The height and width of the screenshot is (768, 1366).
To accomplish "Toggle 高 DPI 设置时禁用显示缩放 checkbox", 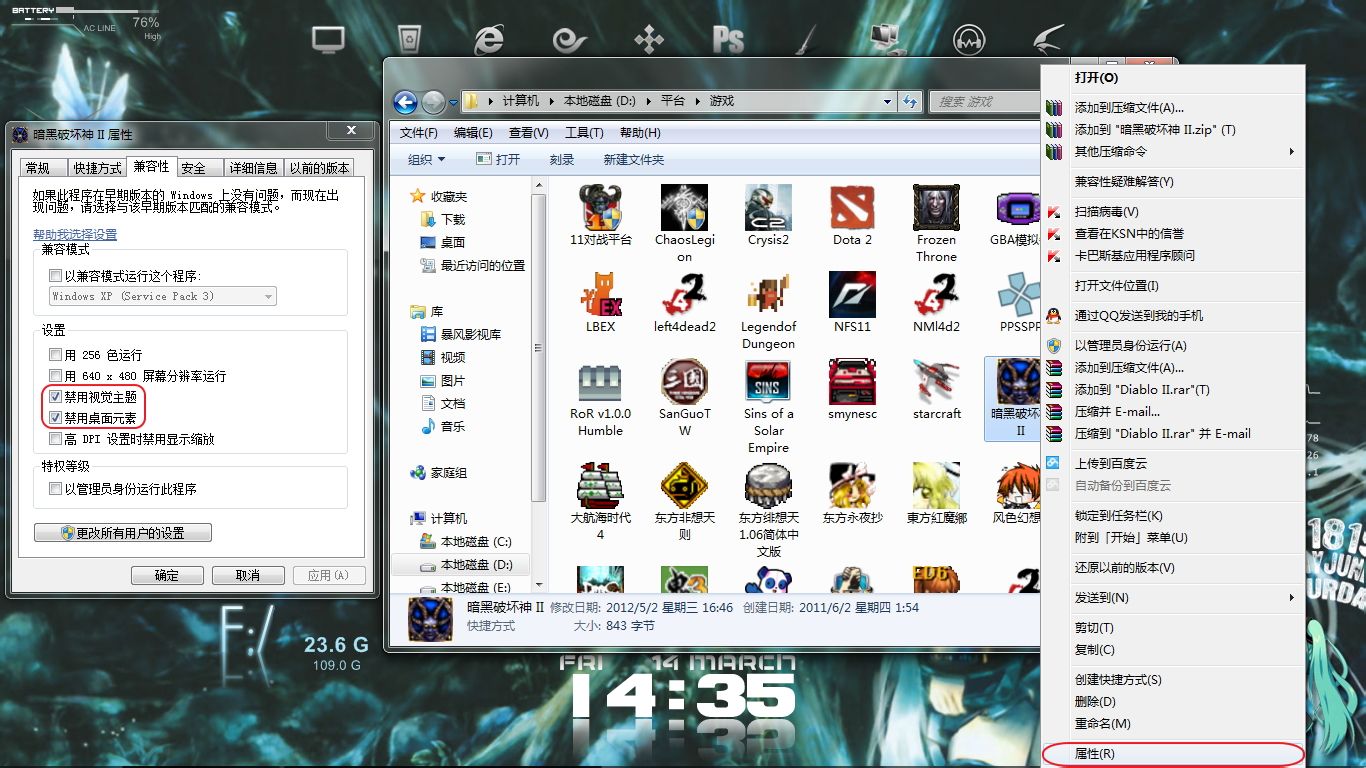I will [56, 439].
